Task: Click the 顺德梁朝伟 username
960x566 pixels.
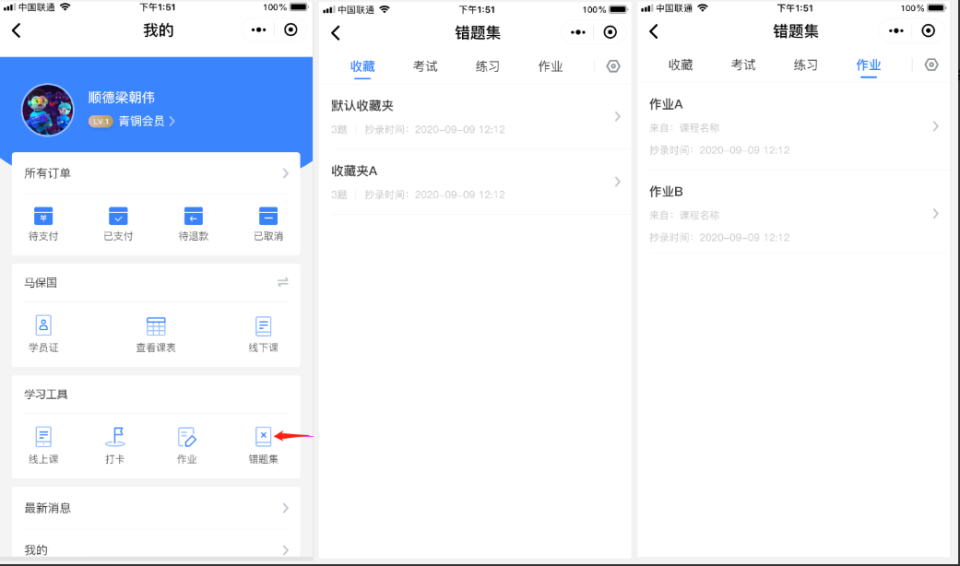Action: click(121, 97)
